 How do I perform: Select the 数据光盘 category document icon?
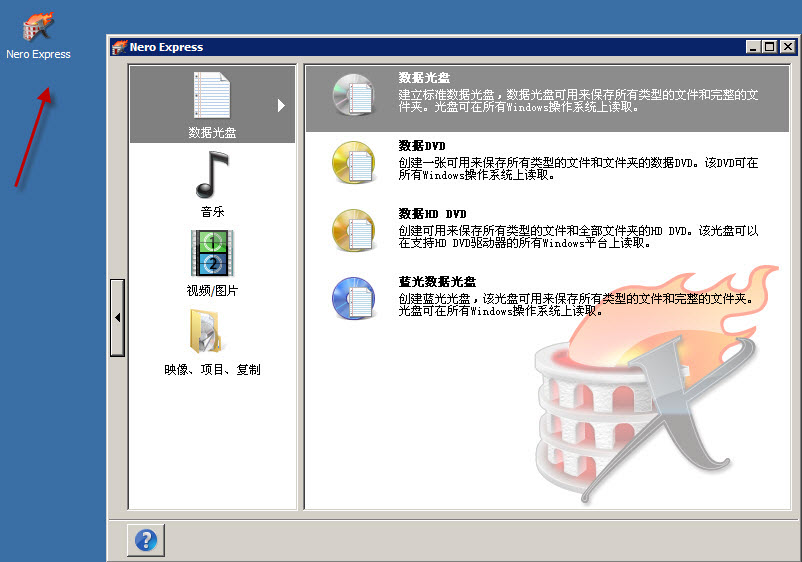coord(212,95)
